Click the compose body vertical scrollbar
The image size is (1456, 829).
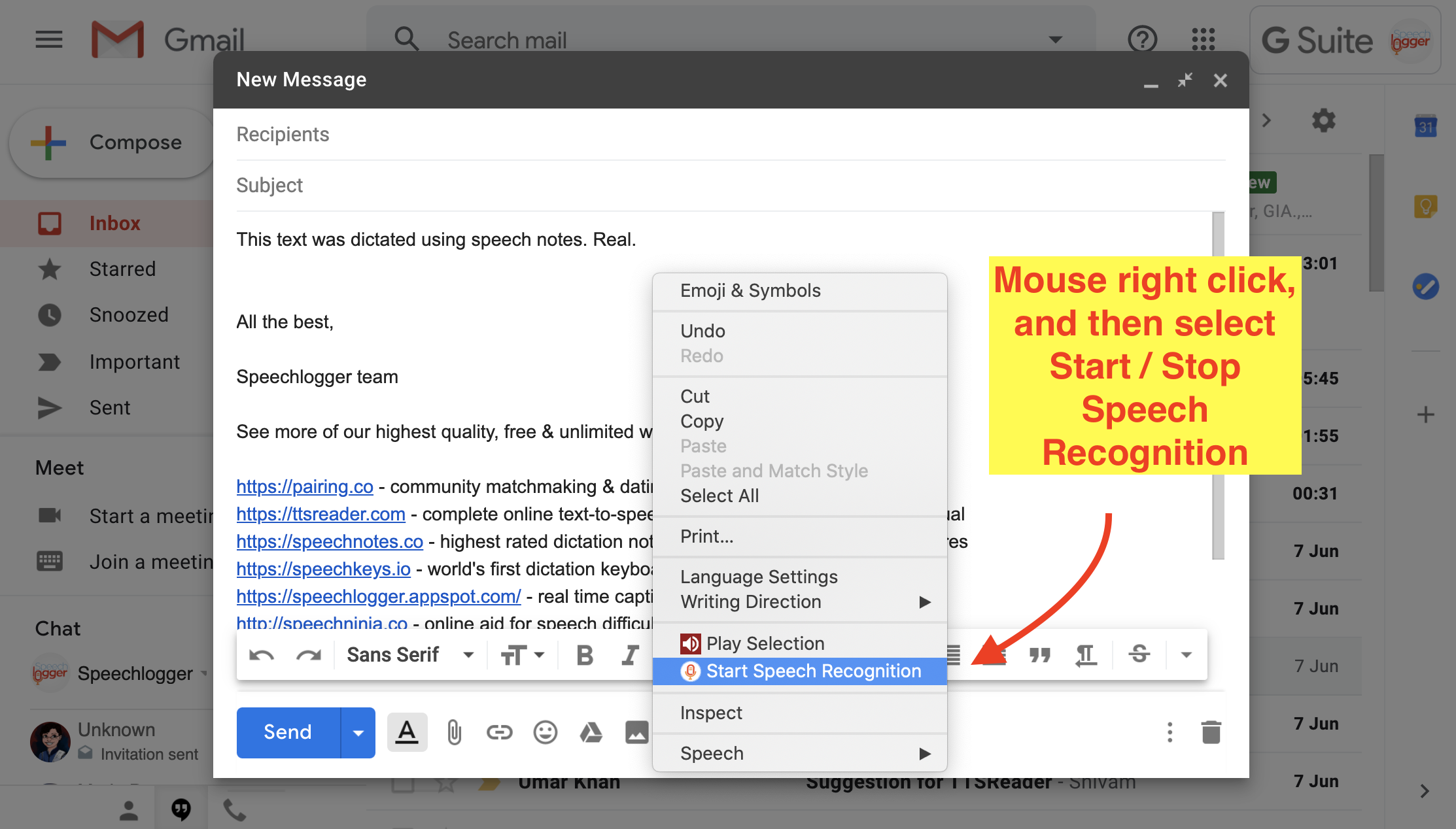pyautogui.click(x=1218, y=386)
